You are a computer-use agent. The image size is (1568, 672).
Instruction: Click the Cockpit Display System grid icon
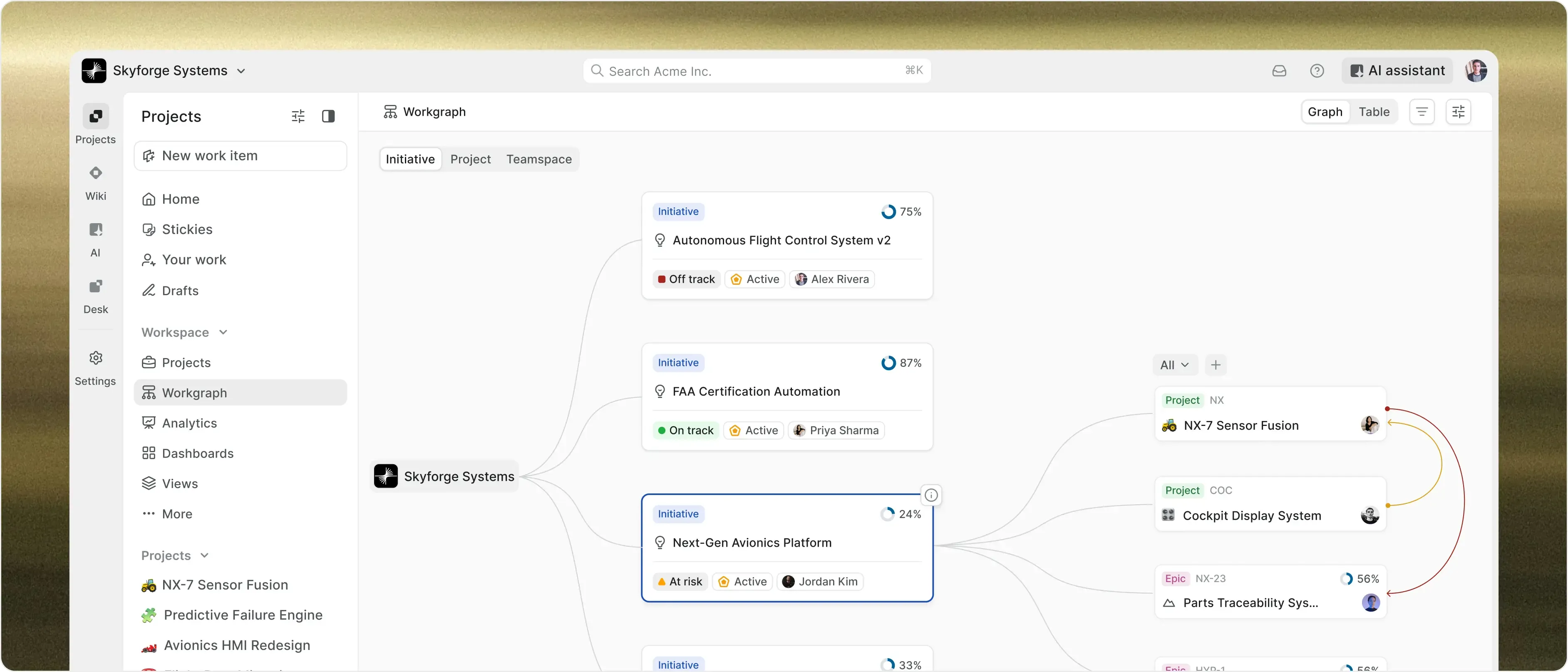tap(1168, 515)
